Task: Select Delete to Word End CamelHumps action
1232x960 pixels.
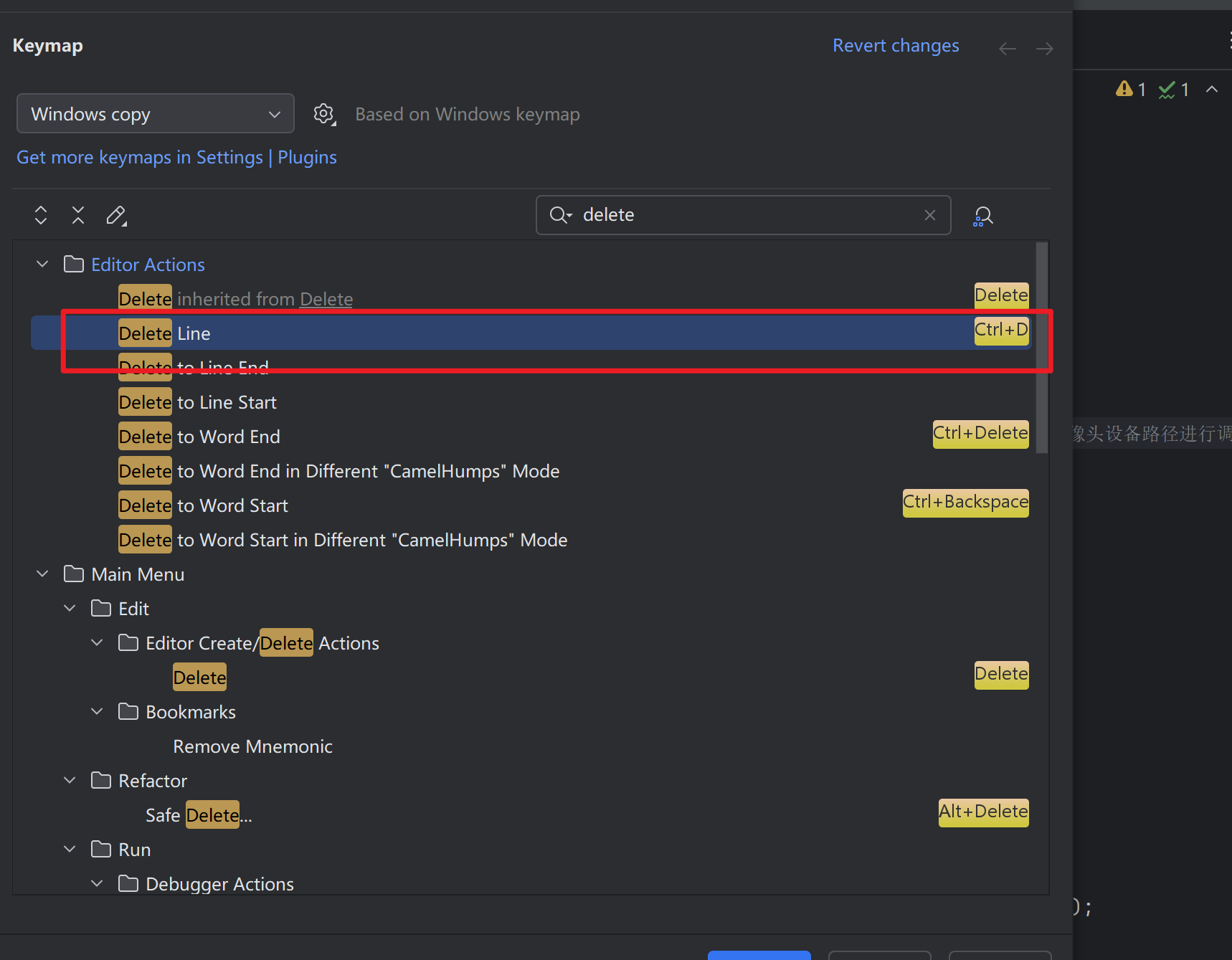Action: point(531,471)
